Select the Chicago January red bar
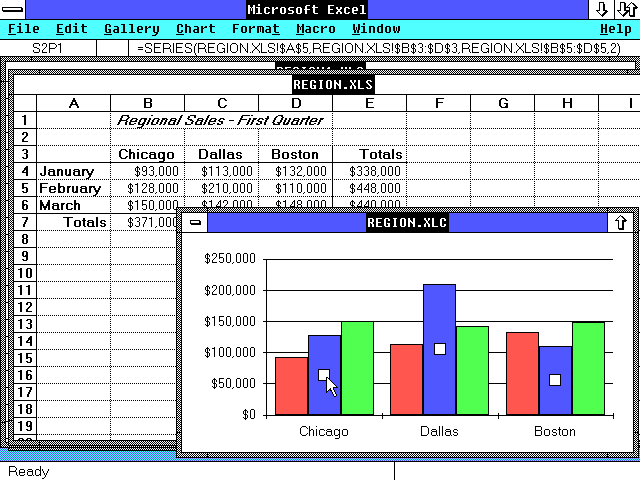The height and width of the screenshot is (480, 640). coord(291,386)
